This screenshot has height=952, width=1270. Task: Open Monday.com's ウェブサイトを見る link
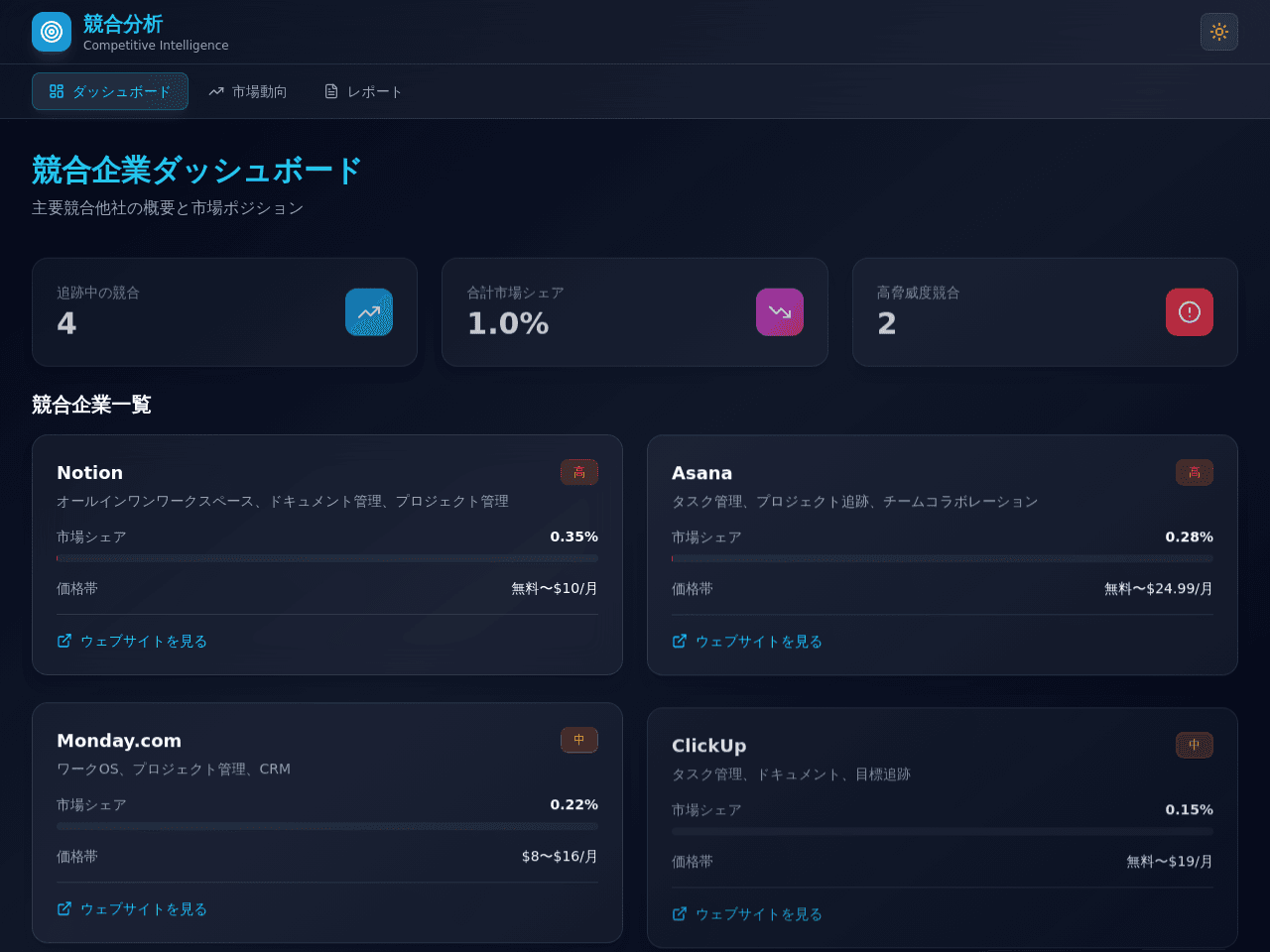[132, 909]
